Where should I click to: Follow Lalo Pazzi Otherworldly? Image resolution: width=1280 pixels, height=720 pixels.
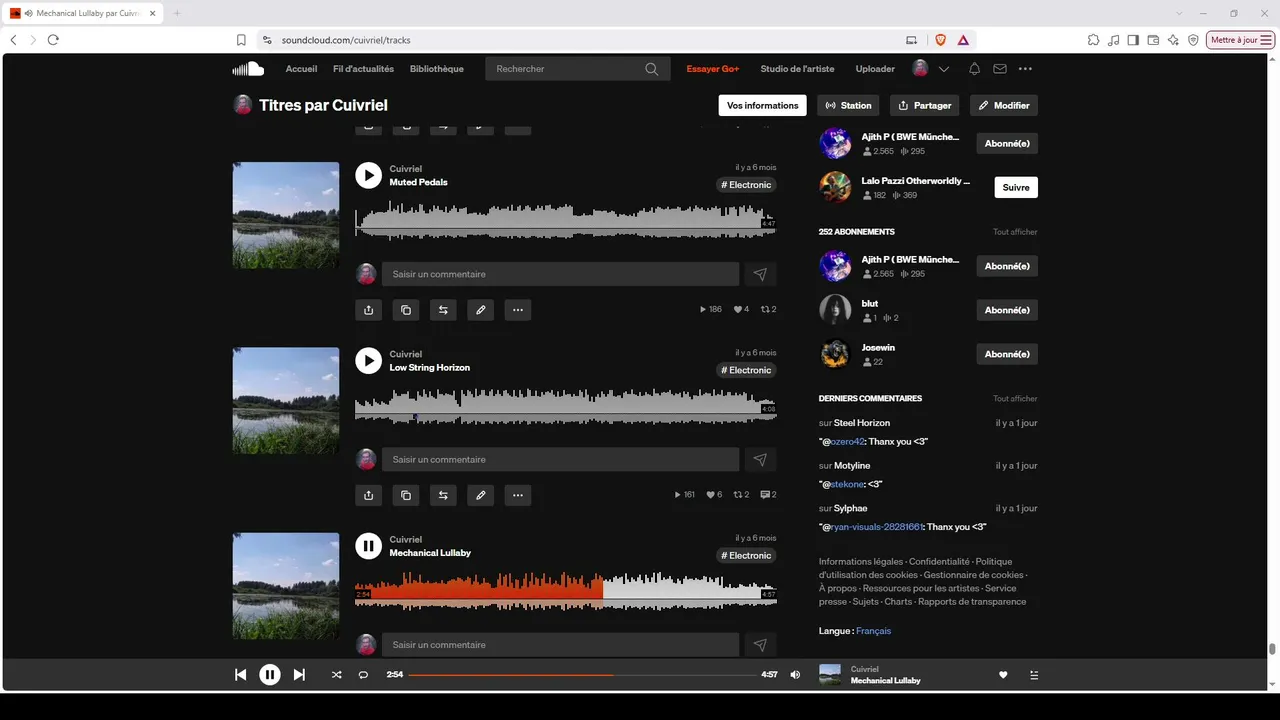click(1016, 187)
